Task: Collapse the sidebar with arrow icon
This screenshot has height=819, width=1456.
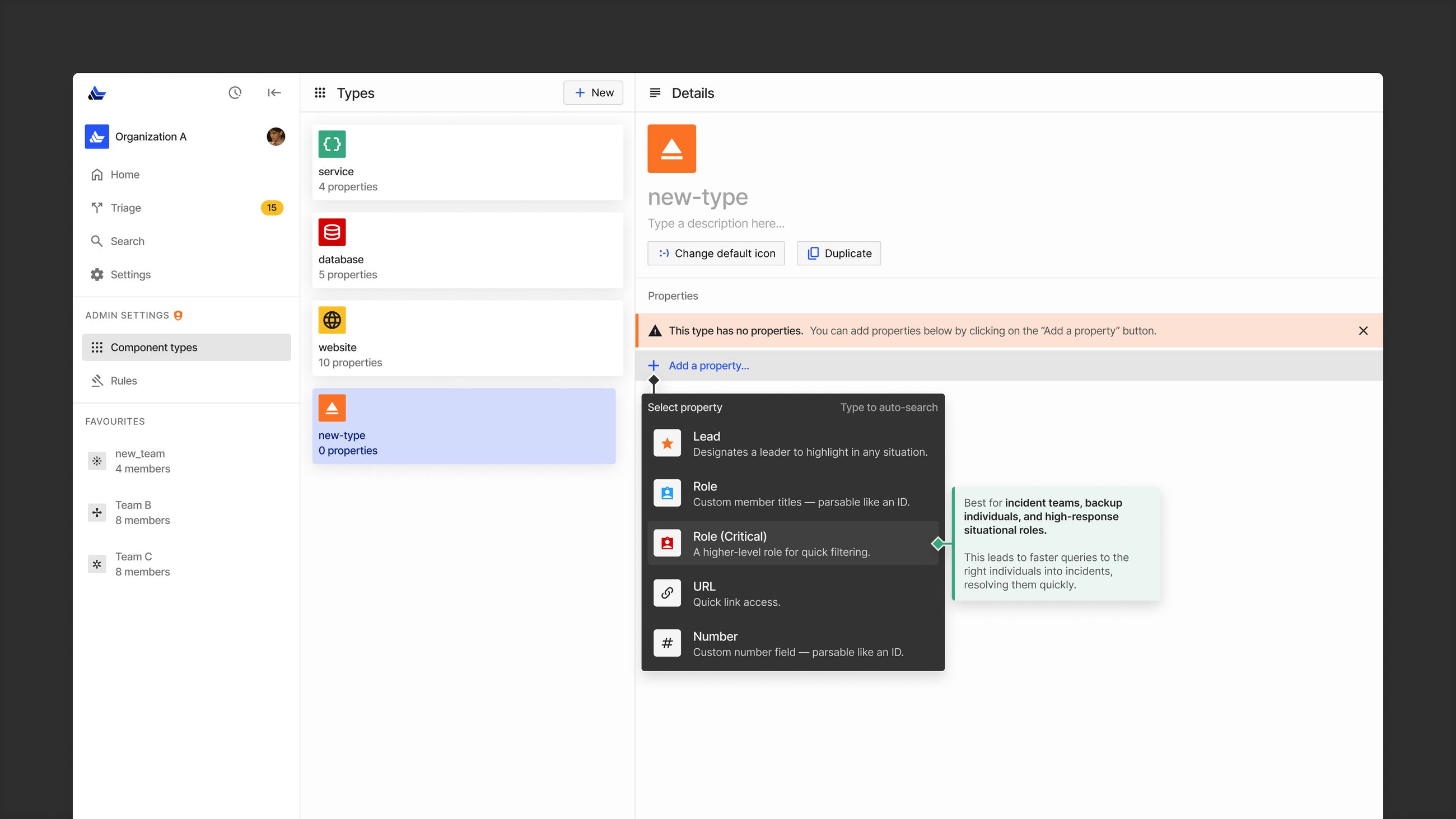Action: click(x=274, y=93)
